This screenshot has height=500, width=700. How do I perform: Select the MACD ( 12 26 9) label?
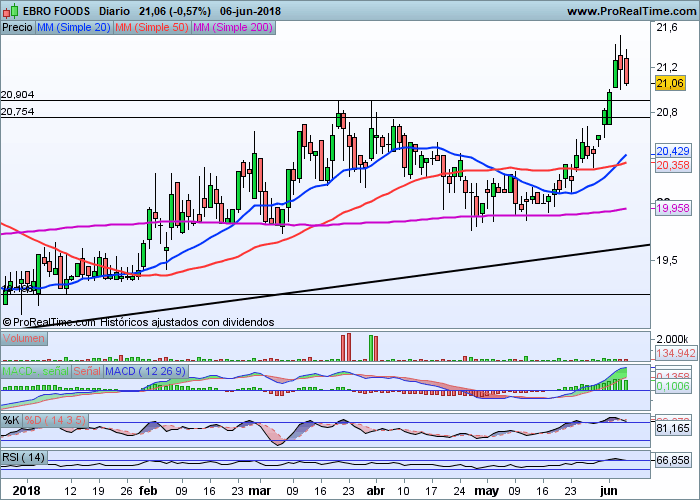click(x=146, y=371)
